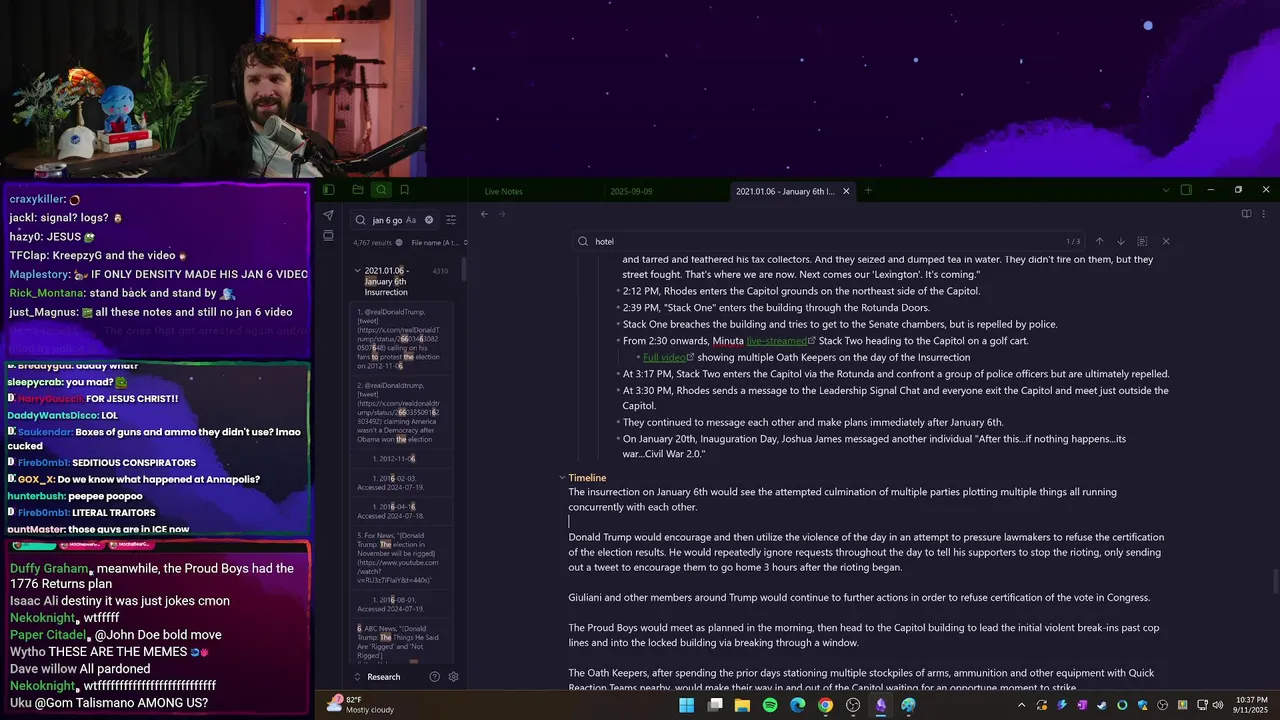Jump to previous 'hotel' match
This screenshot has width=1280, height=720.
pos(1099,241)
